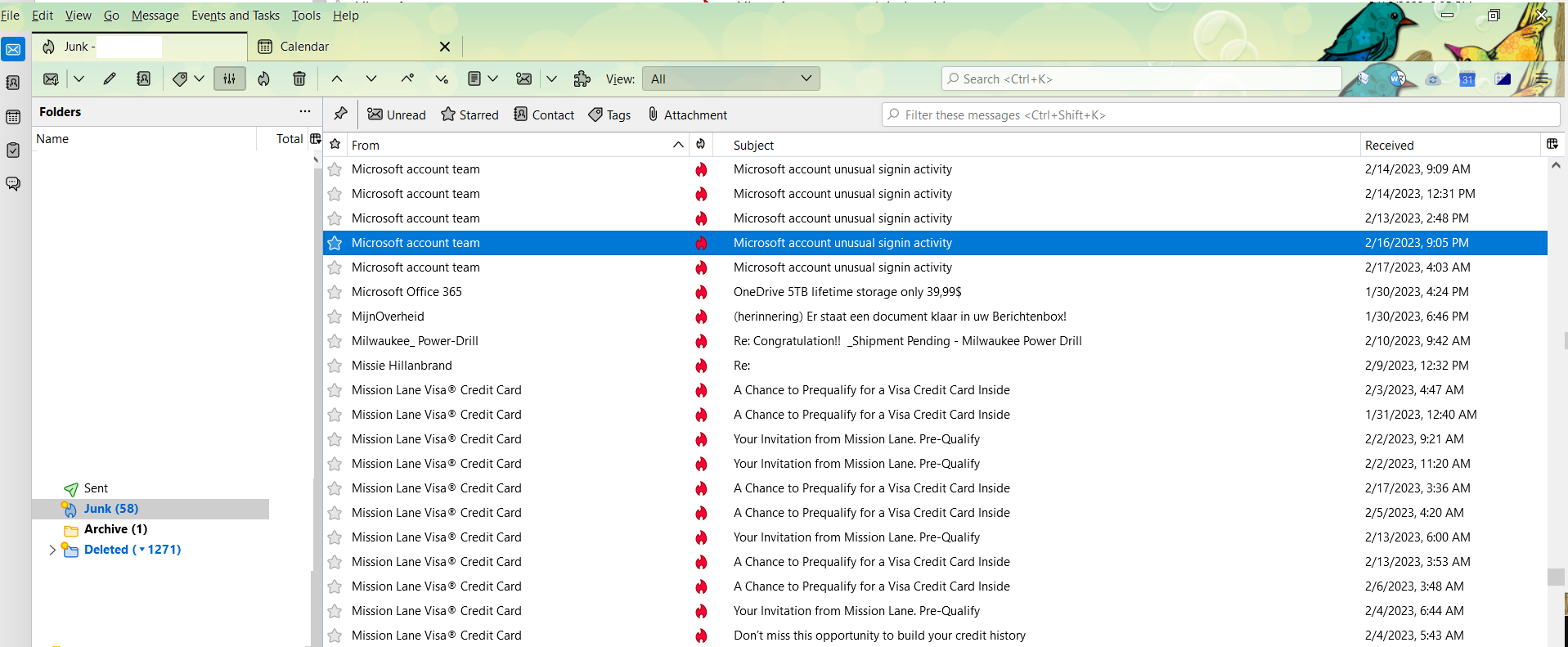Click the cloud sync extension icon
The height and width of the screenshot is (647, 1568).
pyautogui.click(x=1432, y=79)
